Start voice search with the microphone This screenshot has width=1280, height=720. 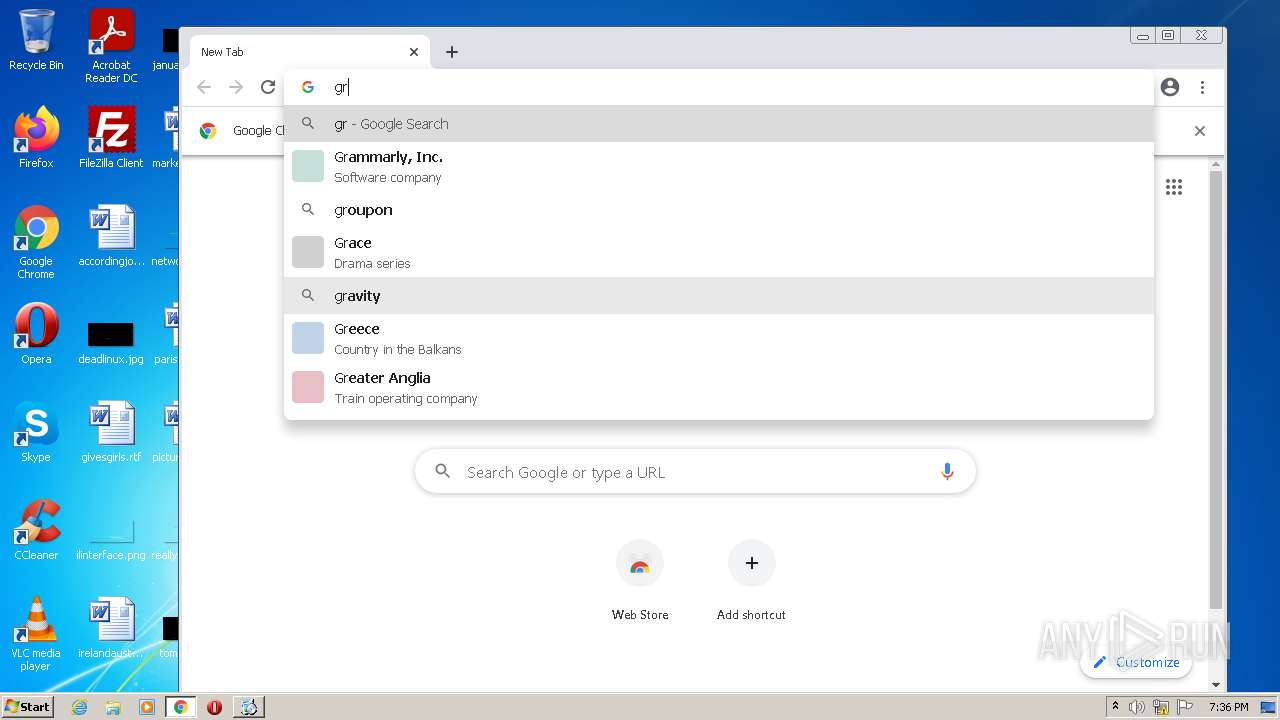(x=947, y=472)
